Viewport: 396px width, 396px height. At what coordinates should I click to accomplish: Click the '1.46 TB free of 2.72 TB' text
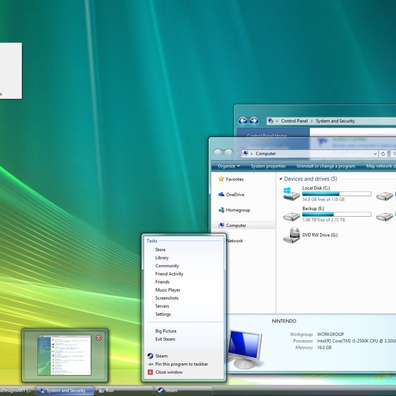point(324,220)
